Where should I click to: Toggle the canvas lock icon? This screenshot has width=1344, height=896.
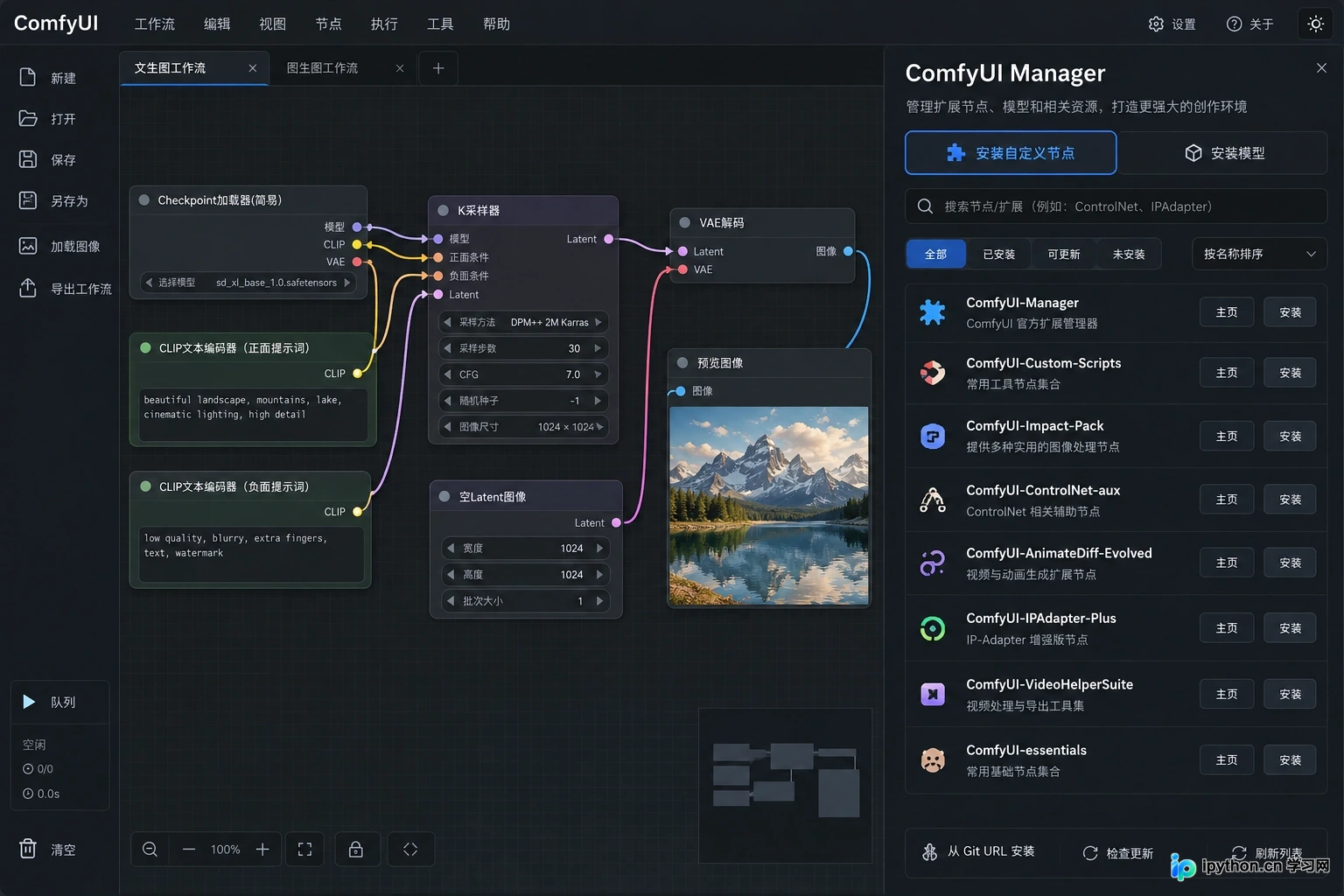356,850
